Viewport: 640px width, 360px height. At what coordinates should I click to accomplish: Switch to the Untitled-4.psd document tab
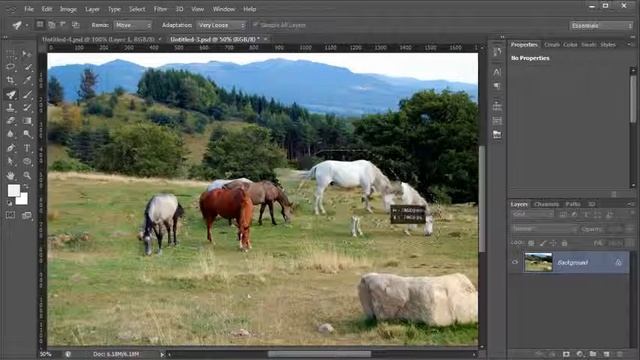point(98,40)
